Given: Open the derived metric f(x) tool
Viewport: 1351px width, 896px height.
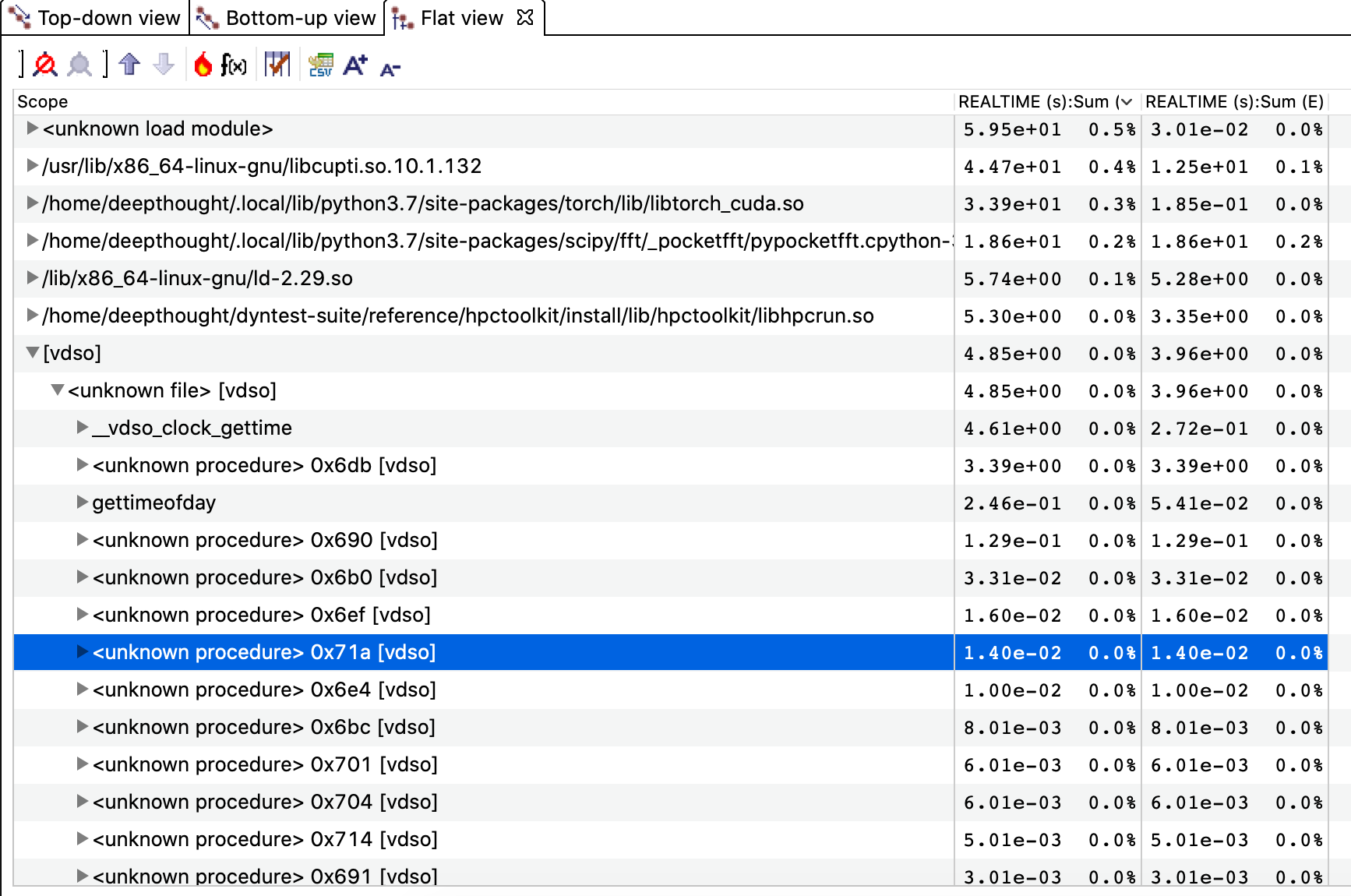Looking at the screenshot, I should (233, 65).
